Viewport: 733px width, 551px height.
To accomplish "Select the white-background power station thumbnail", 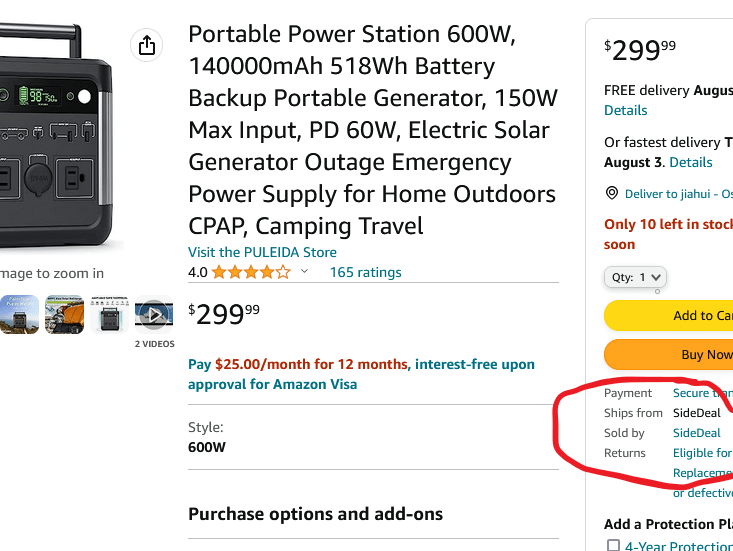I will (109, 315).
